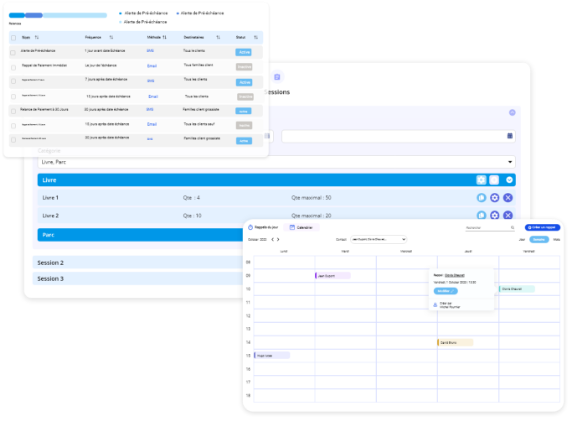Tick checkbox for 7 jours après row

click(13, 81)
